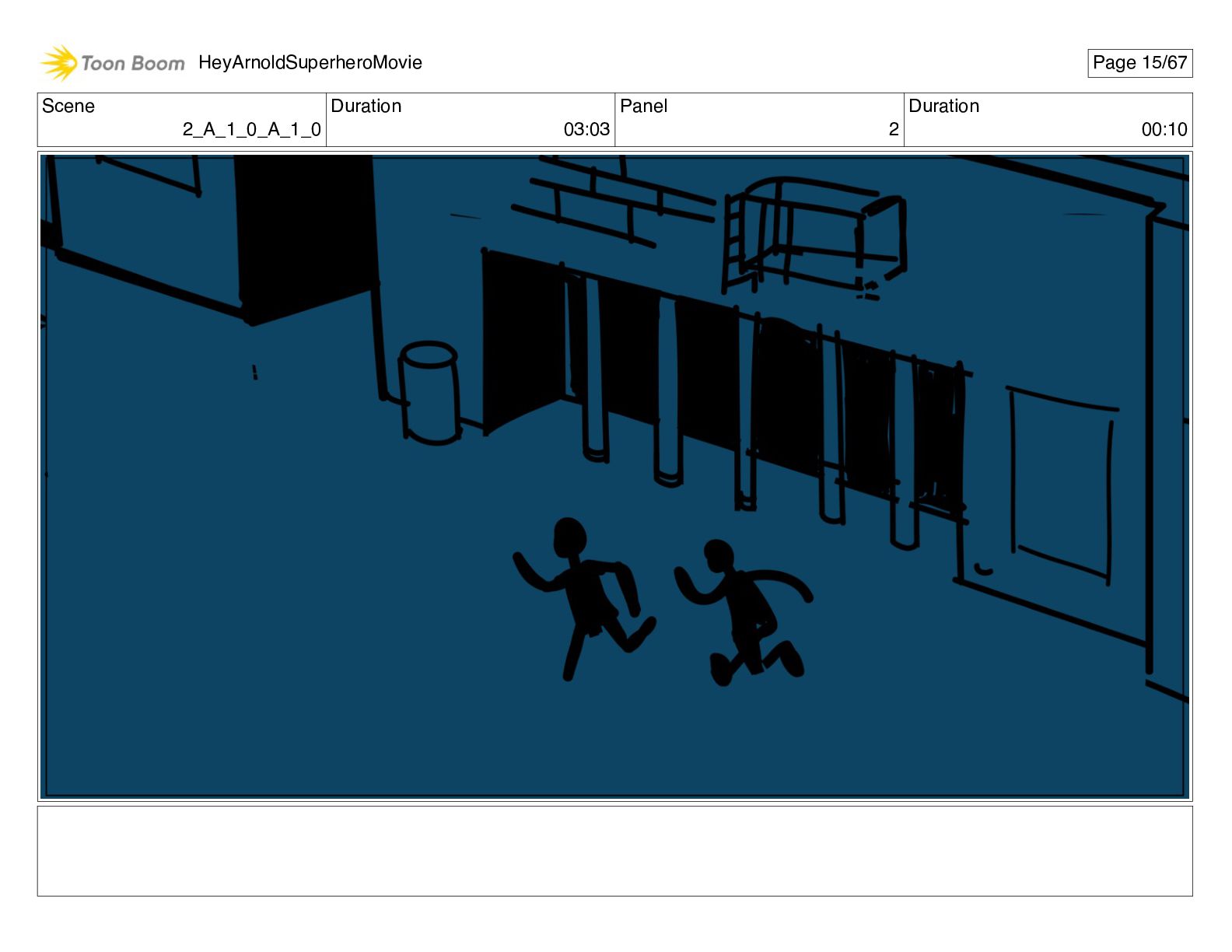The height and width of the screenshot is (952, 1232).
Task: Select the Panel header label
Action: coord(644,106)
